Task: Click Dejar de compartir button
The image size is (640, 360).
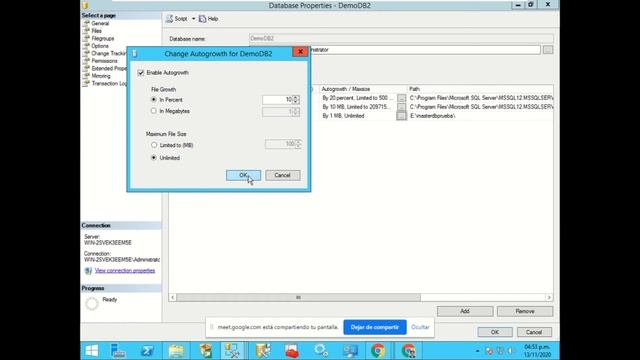Action: (x=375, y=327)
